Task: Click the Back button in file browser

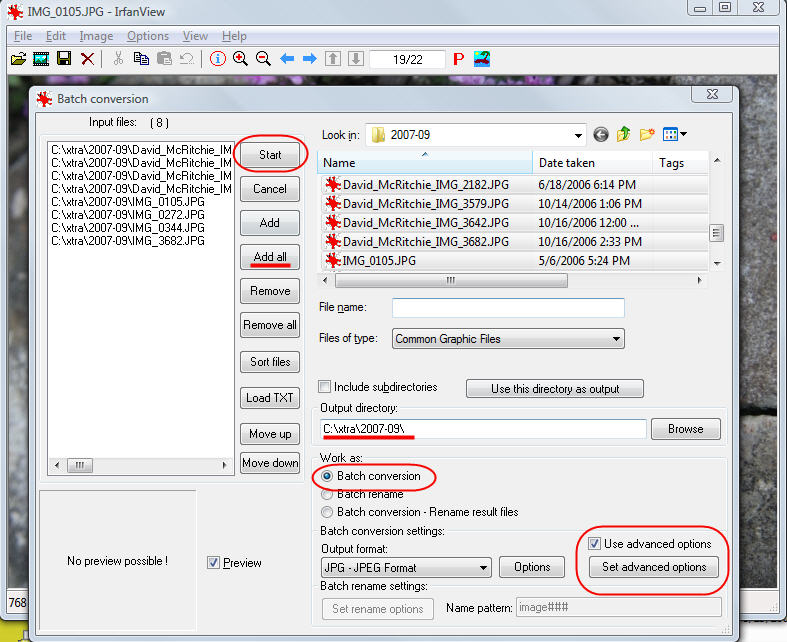Action: pyautogui.click(x=601, y=135)
